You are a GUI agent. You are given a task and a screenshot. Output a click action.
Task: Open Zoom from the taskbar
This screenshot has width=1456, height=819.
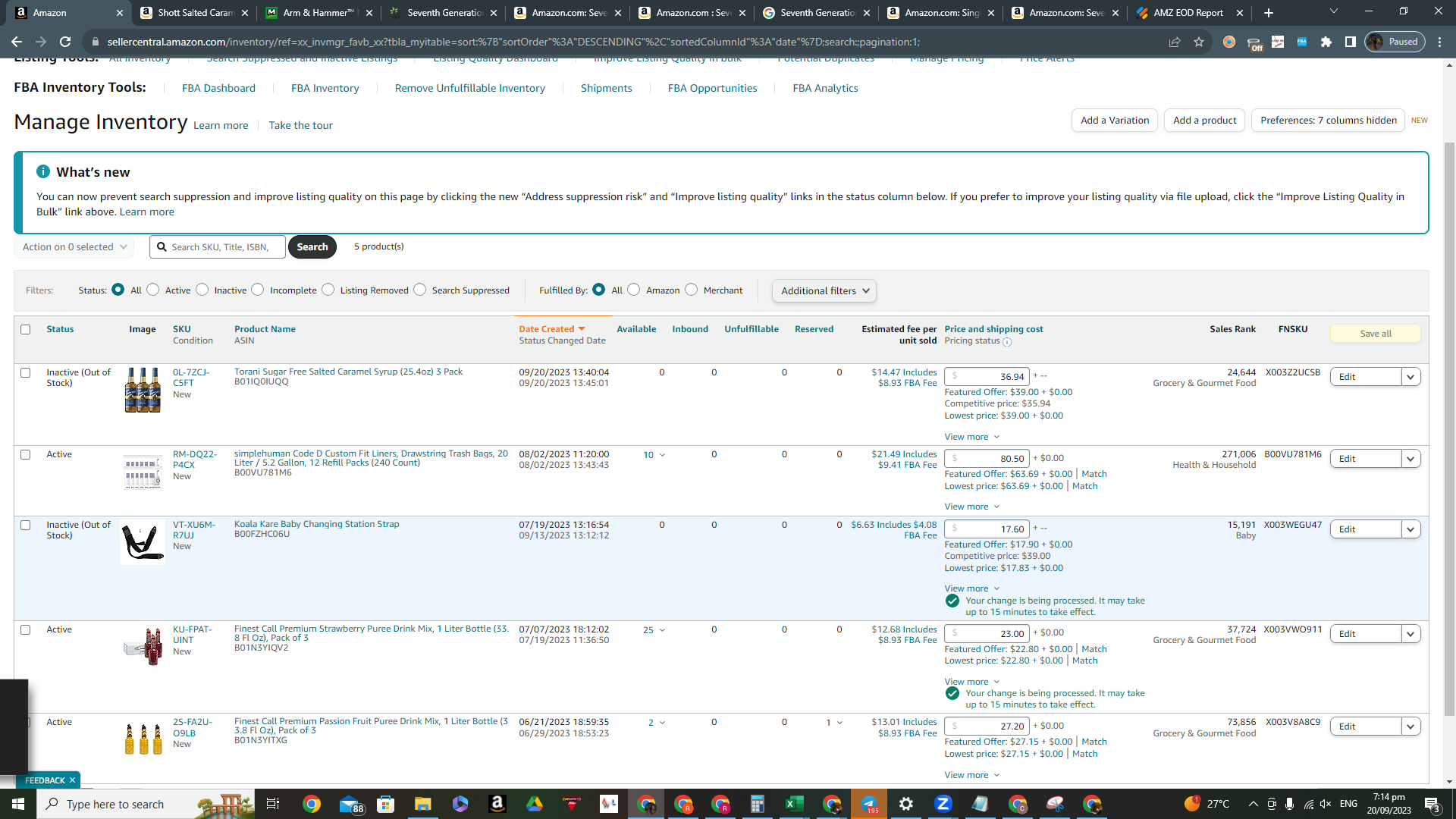943,804
